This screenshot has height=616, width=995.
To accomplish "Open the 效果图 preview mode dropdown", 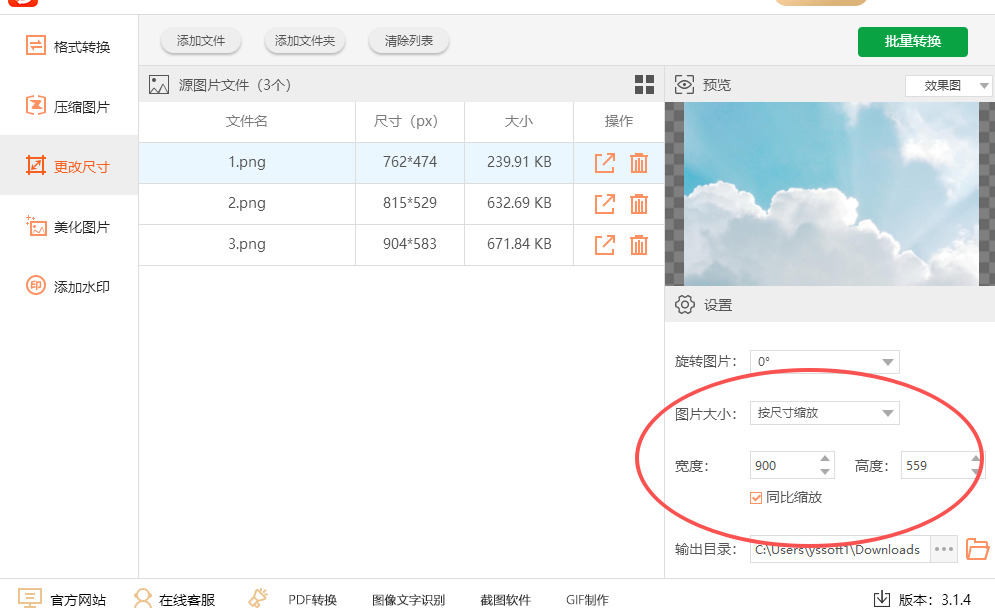I will pyautogui.click(x=948, y=86).
